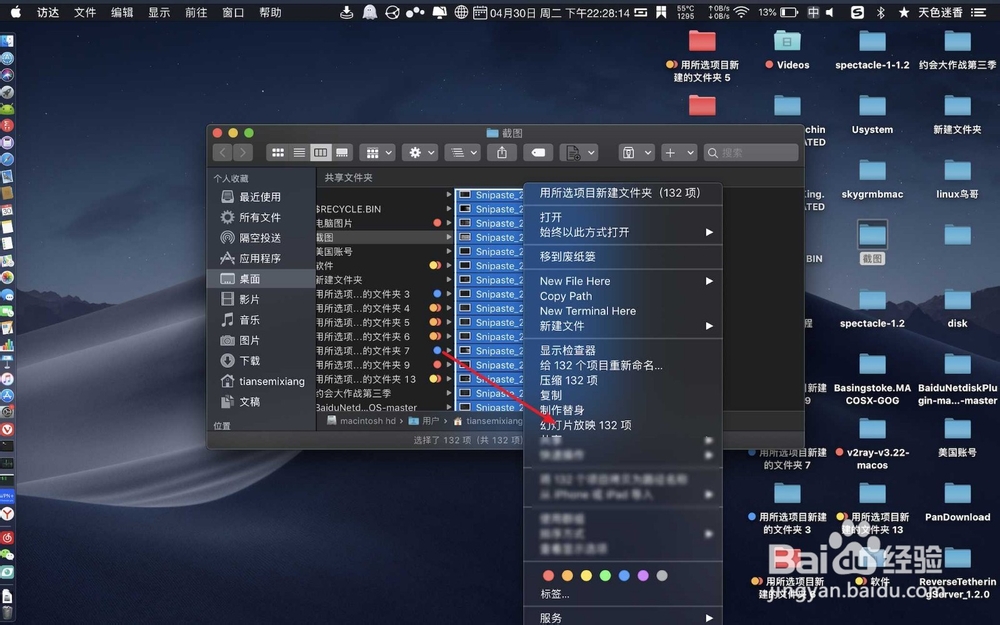Open Notification Center list icon

click(x=978, y=12)
